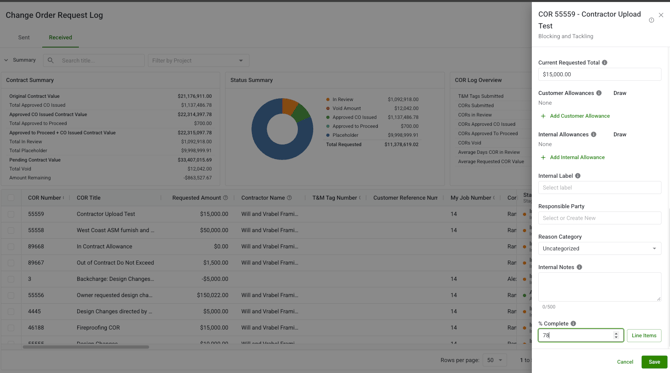Check the row checkbox for COR 55556
The width and height of the screenshot is (670, 373).
point(11,295)
